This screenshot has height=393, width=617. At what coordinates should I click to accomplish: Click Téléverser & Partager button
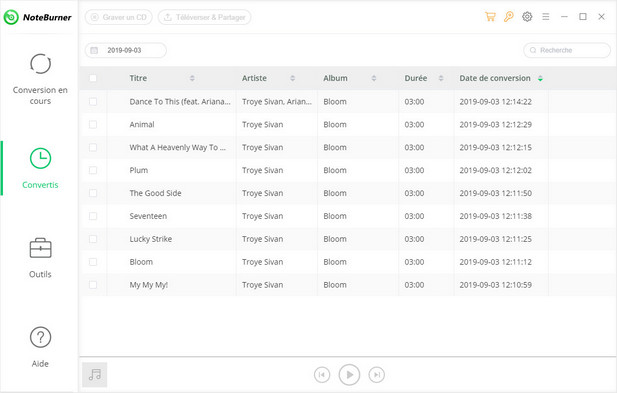[204, 17]
